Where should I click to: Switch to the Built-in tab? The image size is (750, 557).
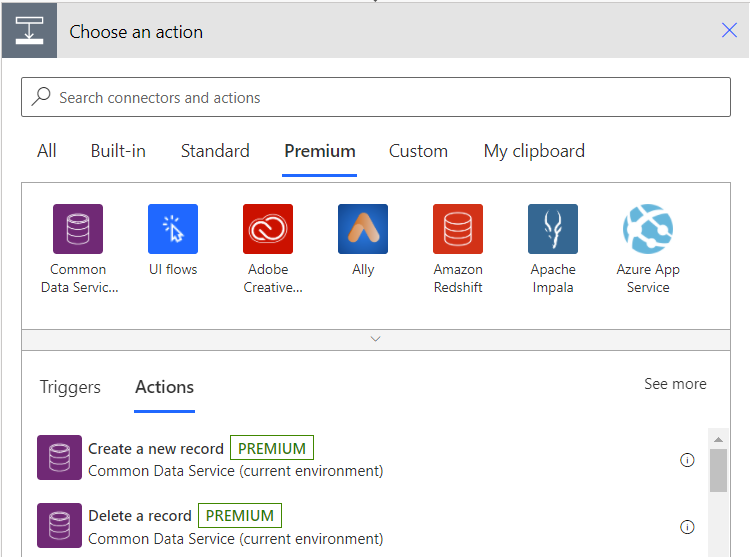118,151
